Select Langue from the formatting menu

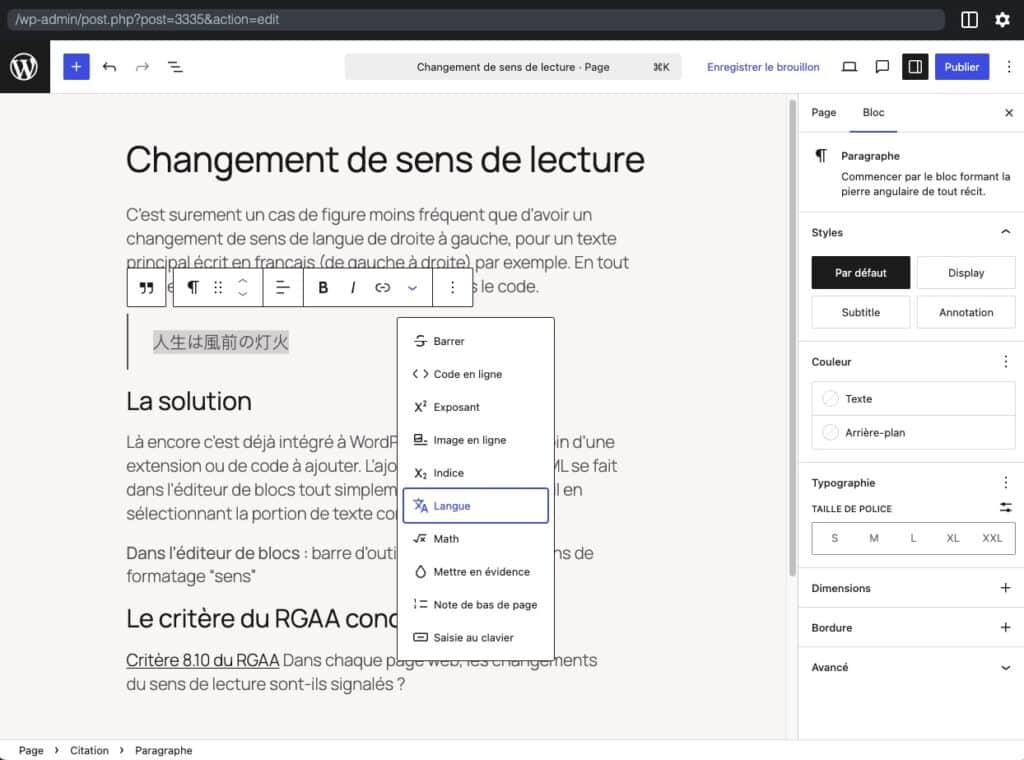475,506
